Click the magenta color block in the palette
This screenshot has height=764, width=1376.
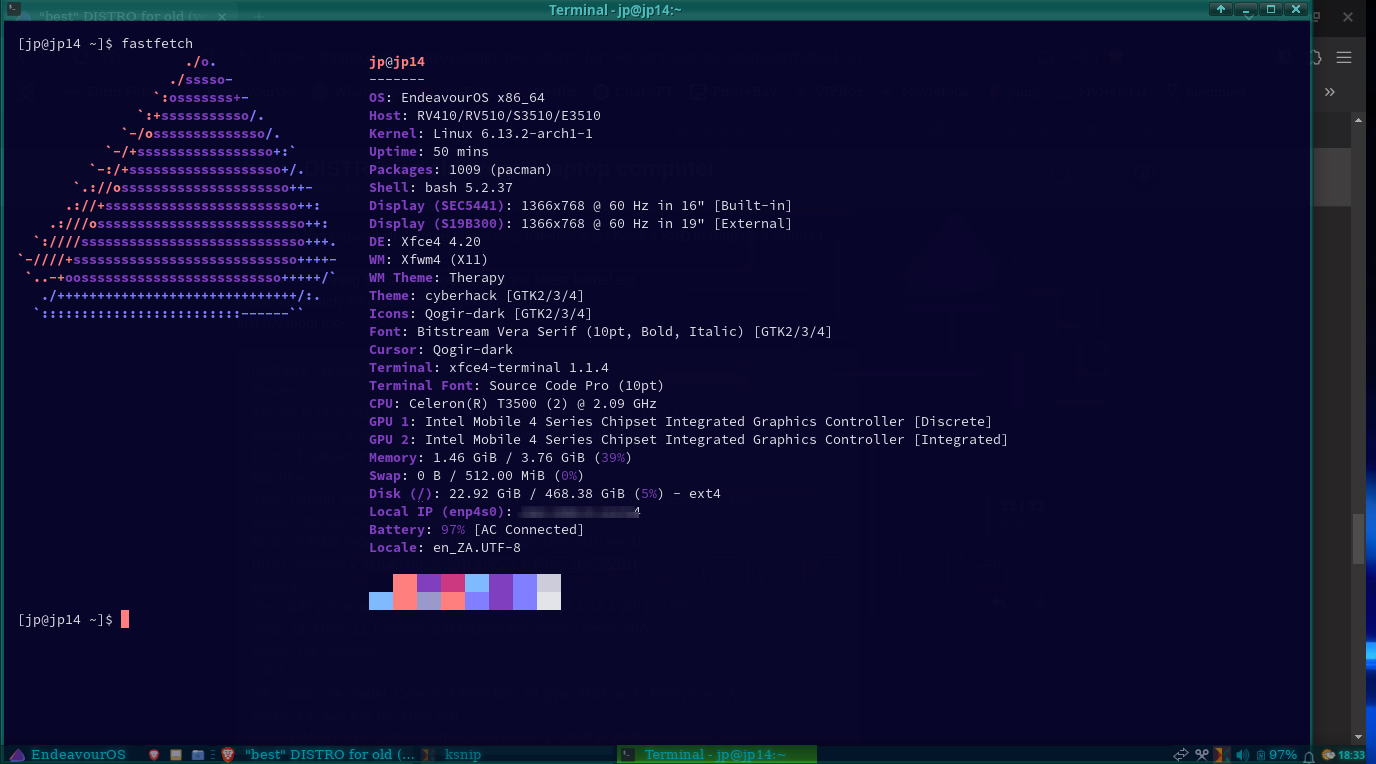453,583
